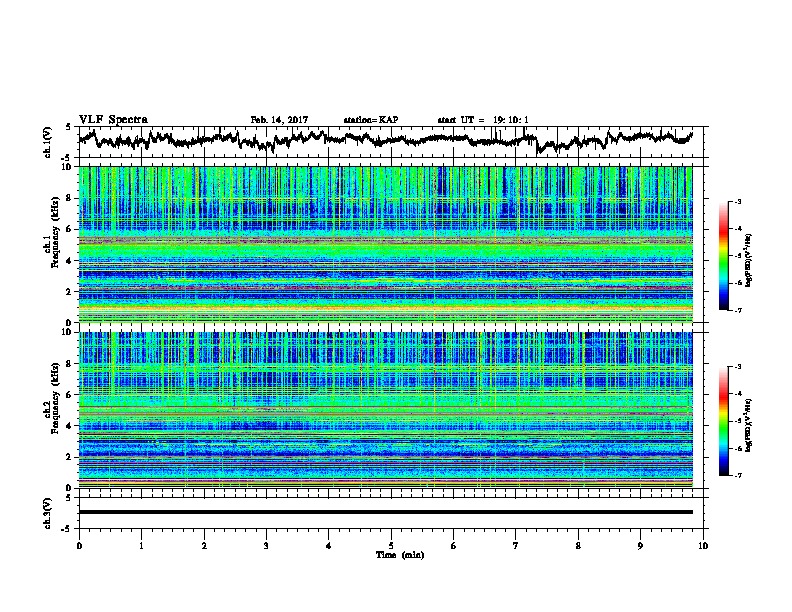Click time axis tick label "5"
The width and height of the screenshot is (792, 612).
(x=391, y=546)
